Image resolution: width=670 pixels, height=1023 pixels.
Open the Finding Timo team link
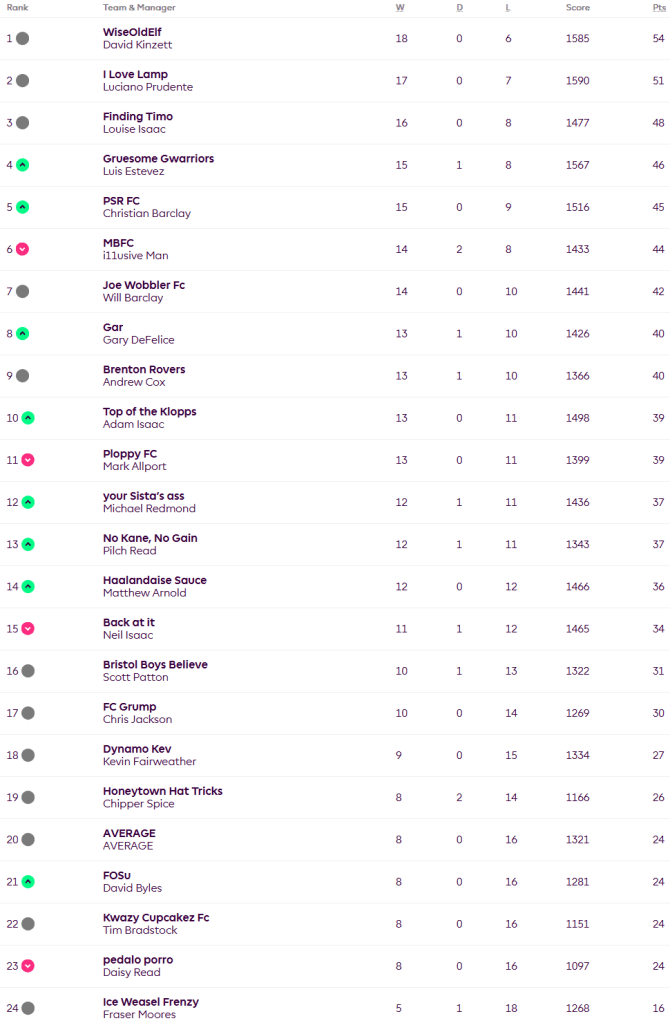tap(137, 117)
